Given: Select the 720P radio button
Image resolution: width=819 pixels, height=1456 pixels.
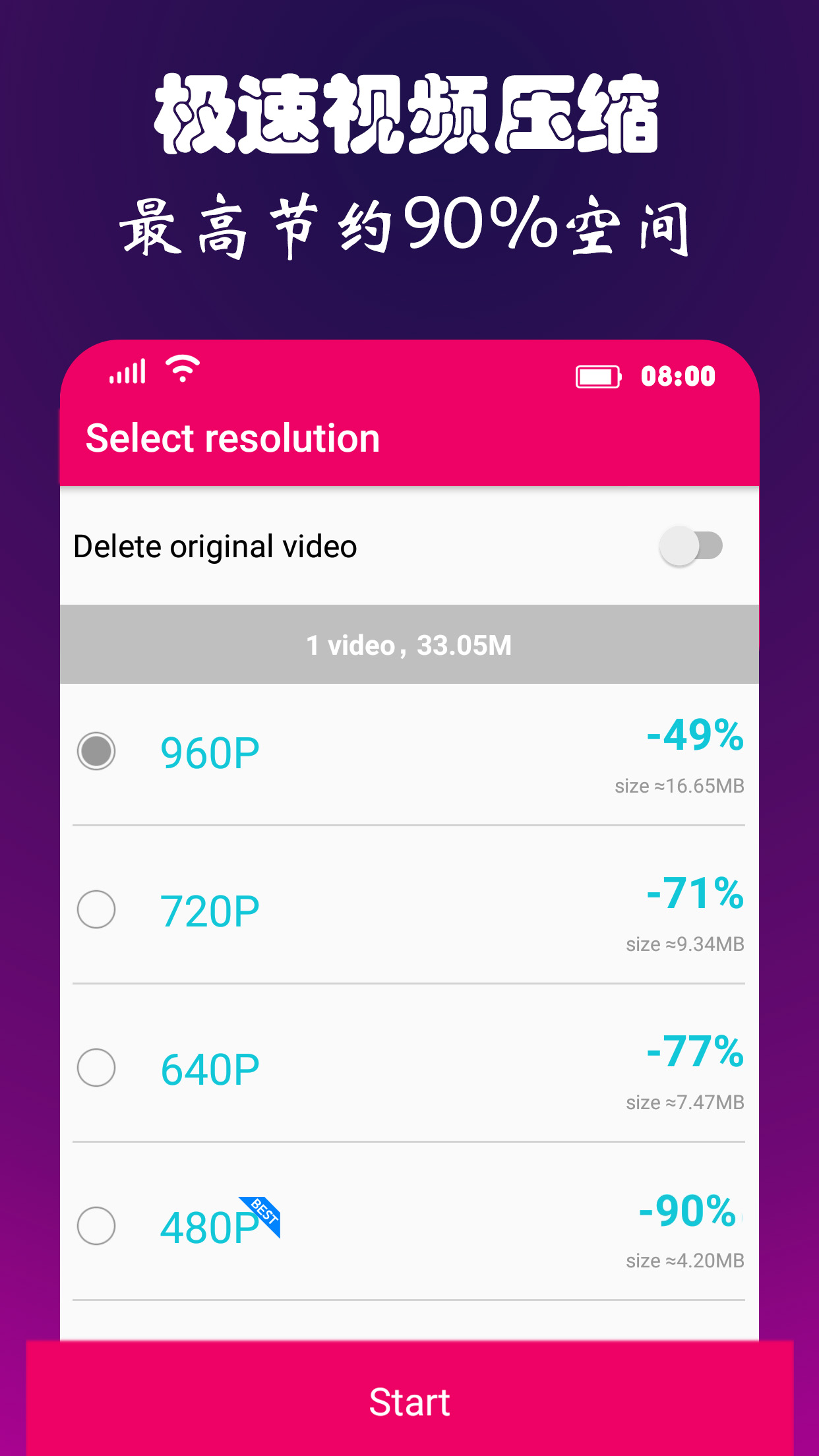Looking at the screenshot, I should coord(96,909).
